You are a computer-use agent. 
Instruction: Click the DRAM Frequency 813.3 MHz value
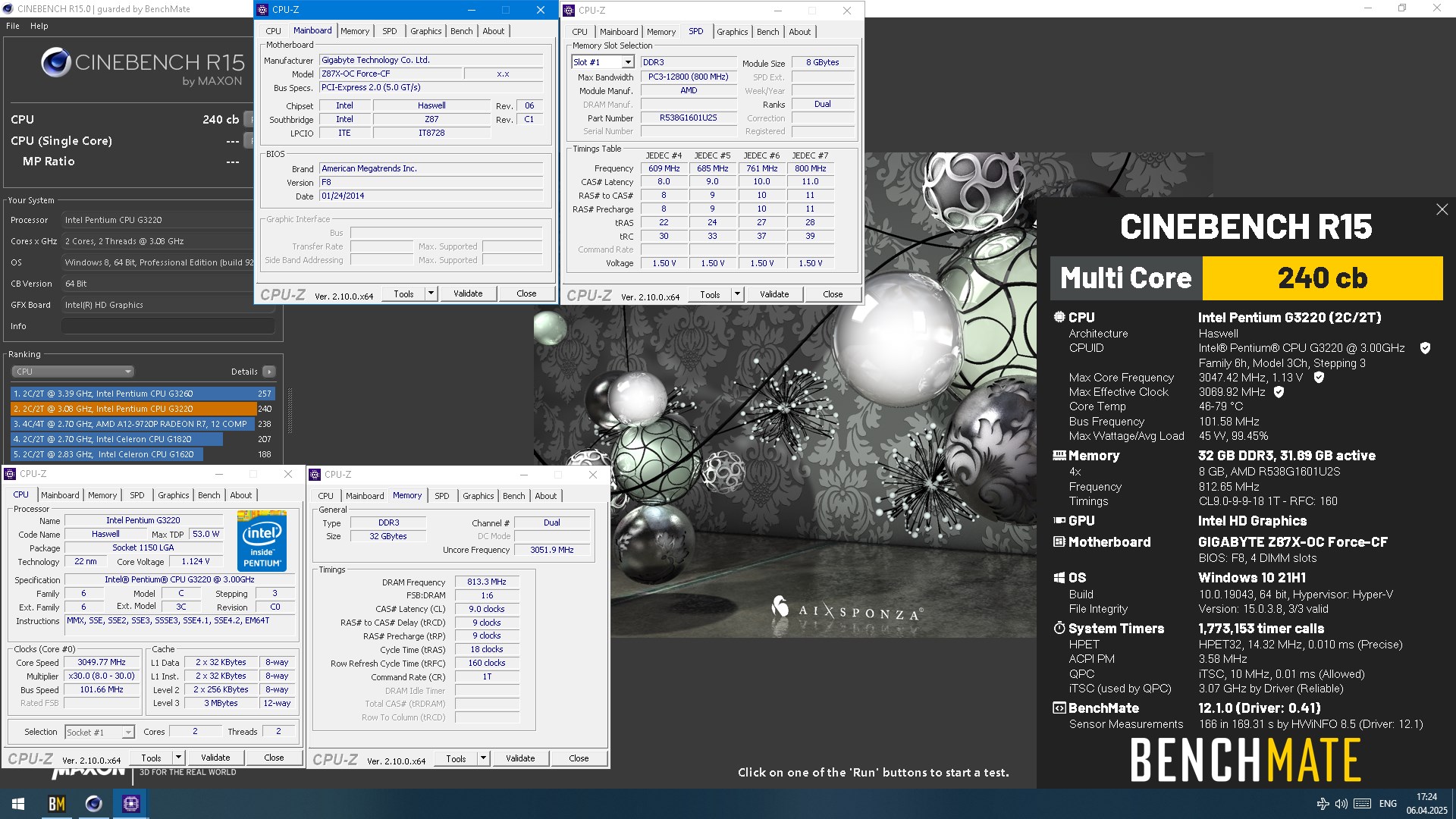(486, 582)
